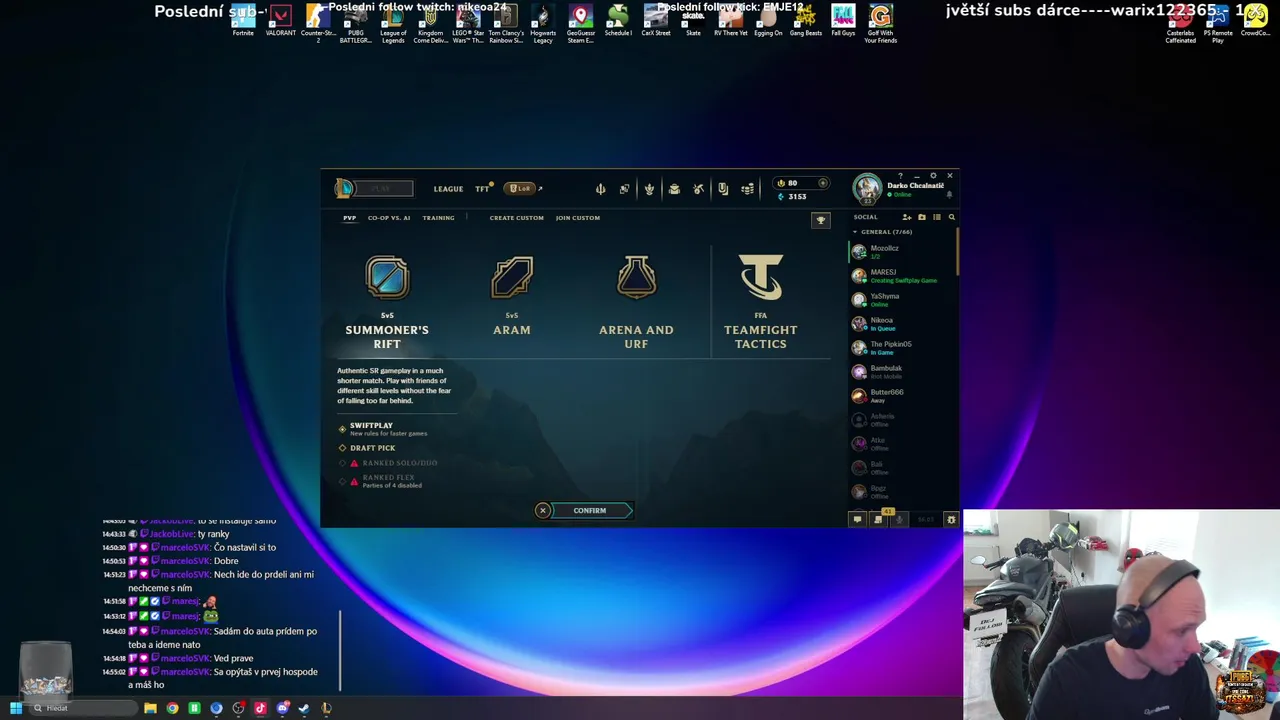Viewport: 1280px width, 720px height.
Task: Open the League menu item
Action: coord(448,189)
